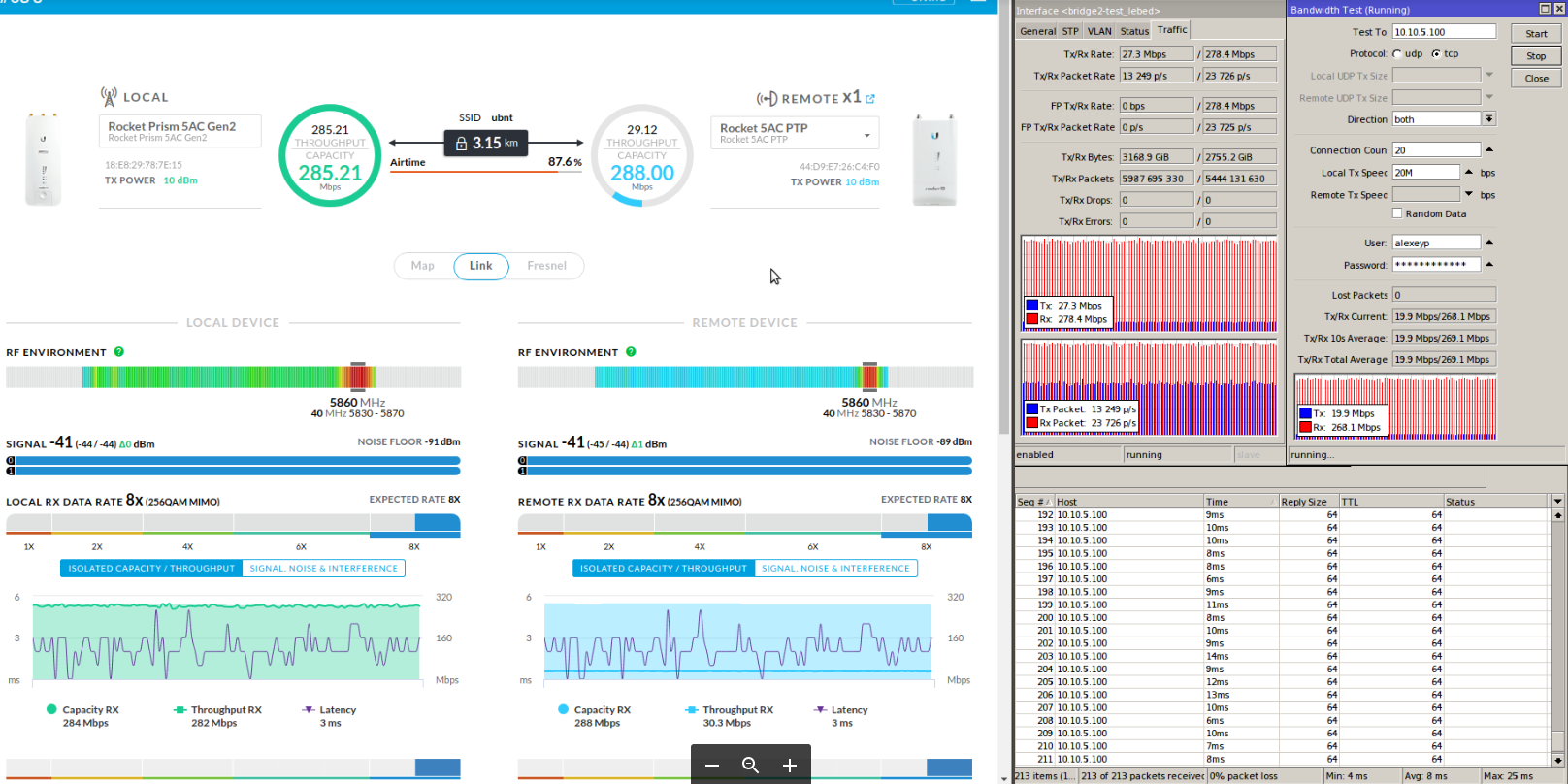This screenshot has height=784, width=1568.
Task: Click the remote Throughput RX legend marker
Action: 692,710
